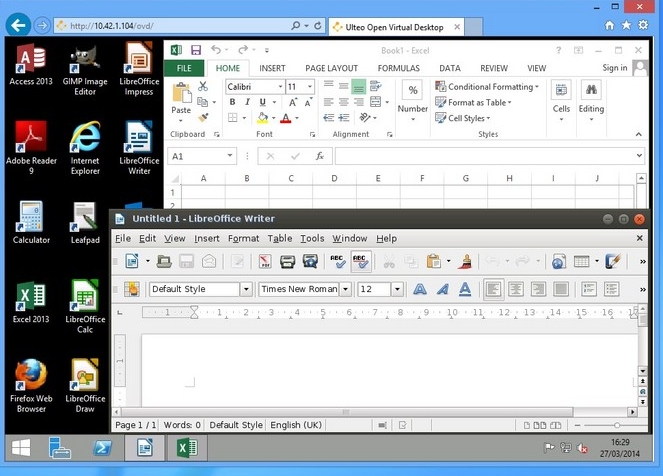This screenshot has height=476, width=663.
Task: Toggle Excel middle align button
Action: pyautogui.click(x=344, y=87)
